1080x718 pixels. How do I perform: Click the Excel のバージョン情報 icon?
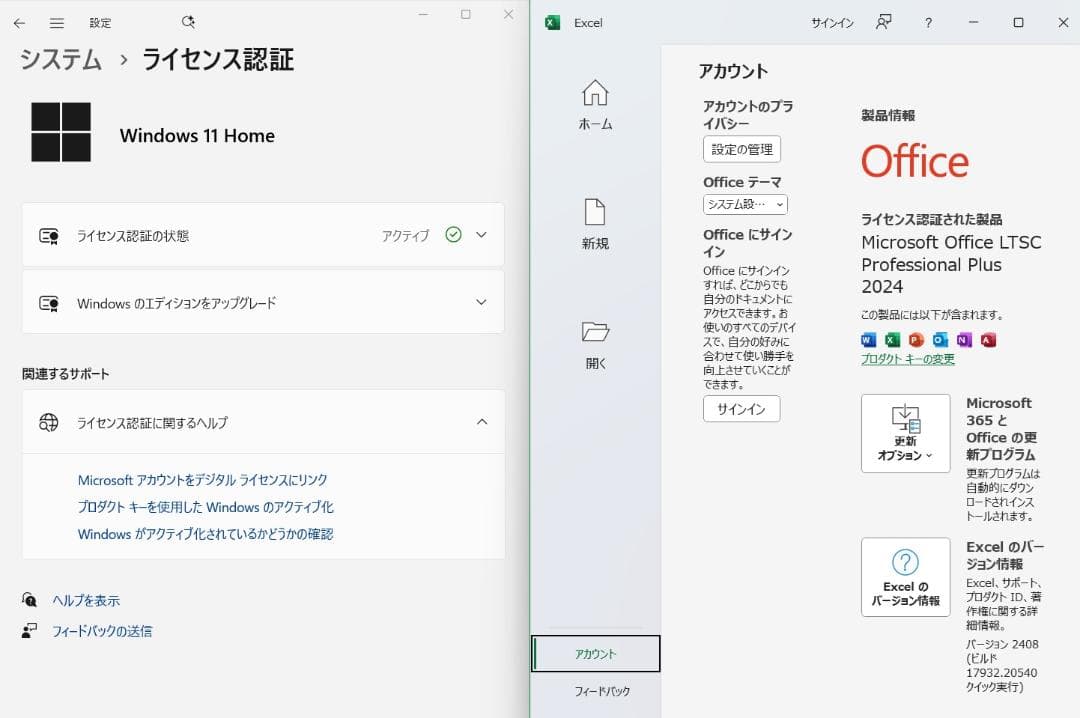[x=905, y=576]
